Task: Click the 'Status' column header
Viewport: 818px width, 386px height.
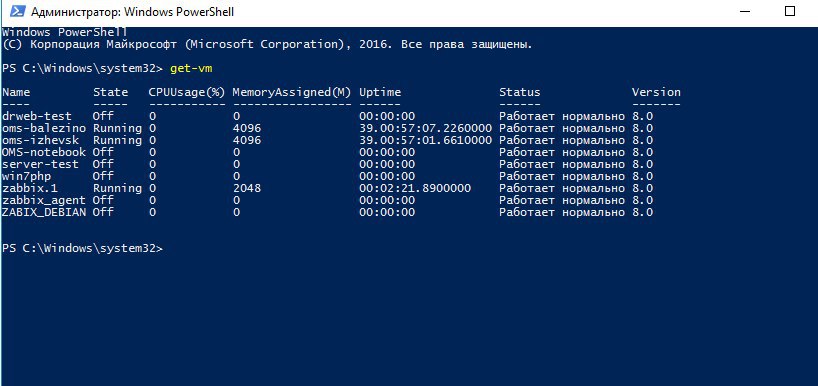Action: tap(520, 92)
